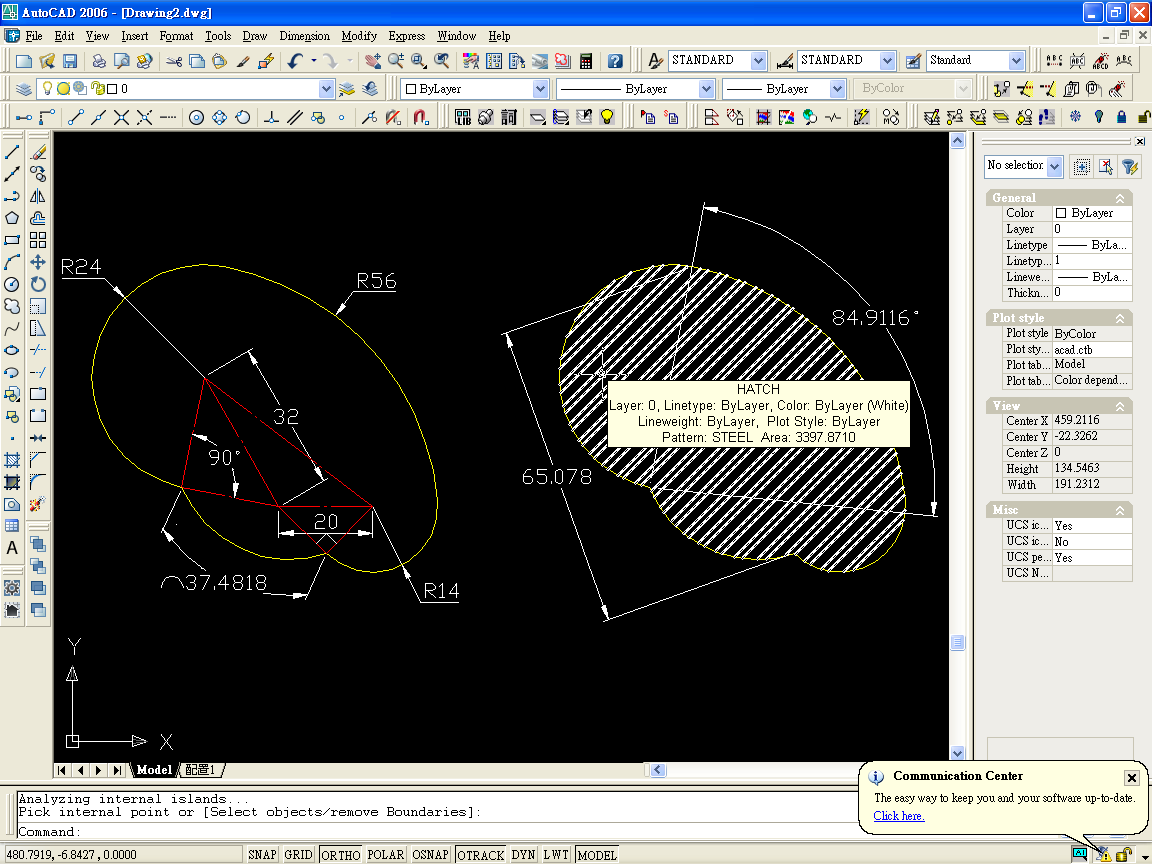Select the Revision Cloud tool

click(12, 306)
